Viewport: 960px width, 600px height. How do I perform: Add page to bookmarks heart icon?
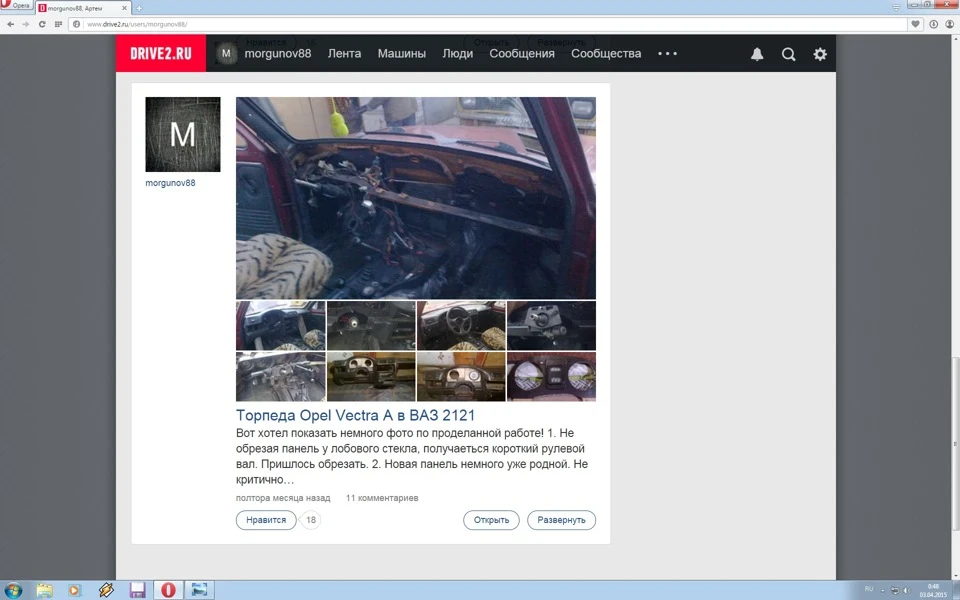[x=915, y=24]
